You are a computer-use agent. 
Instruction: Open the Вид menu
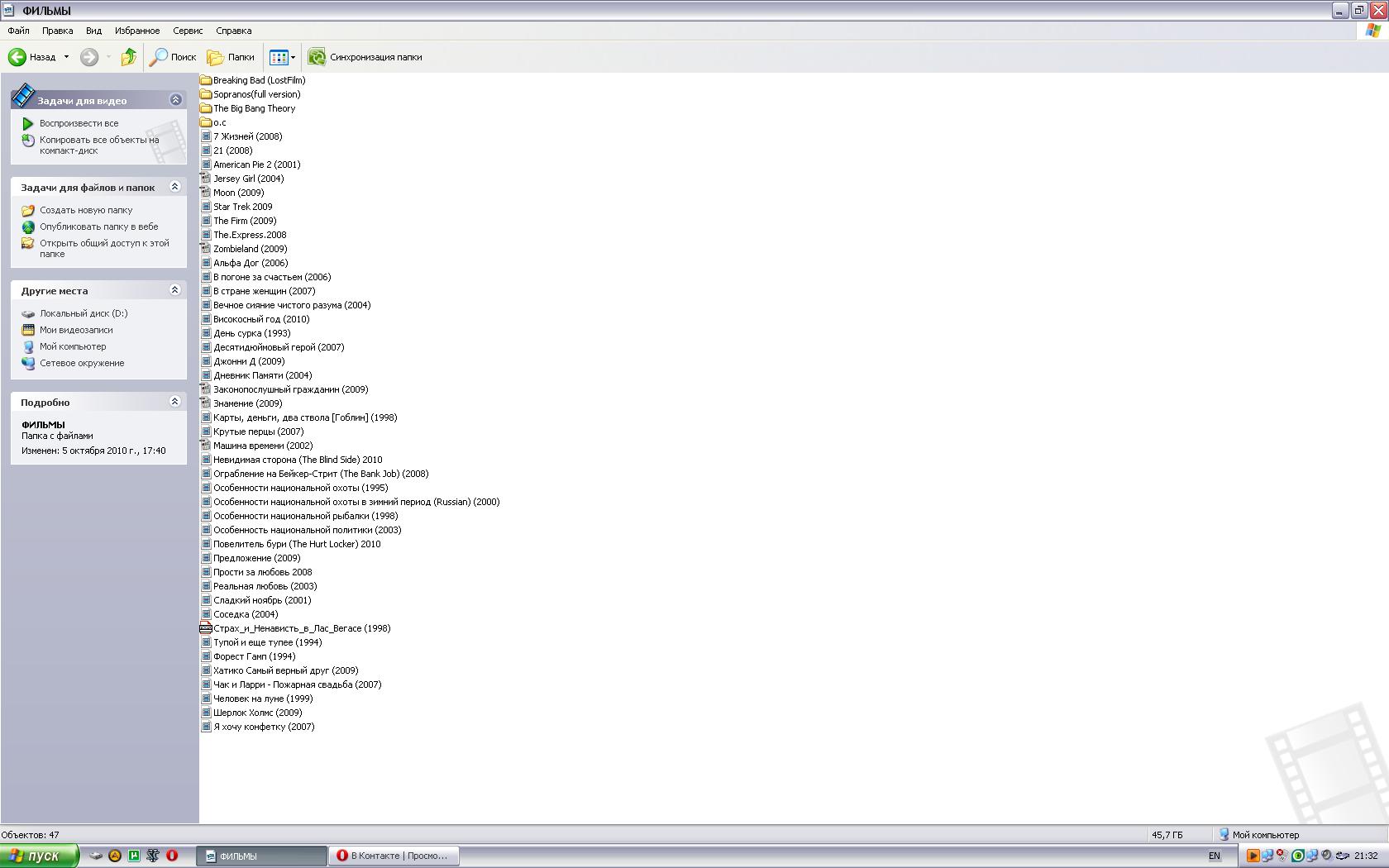[93, 31]
